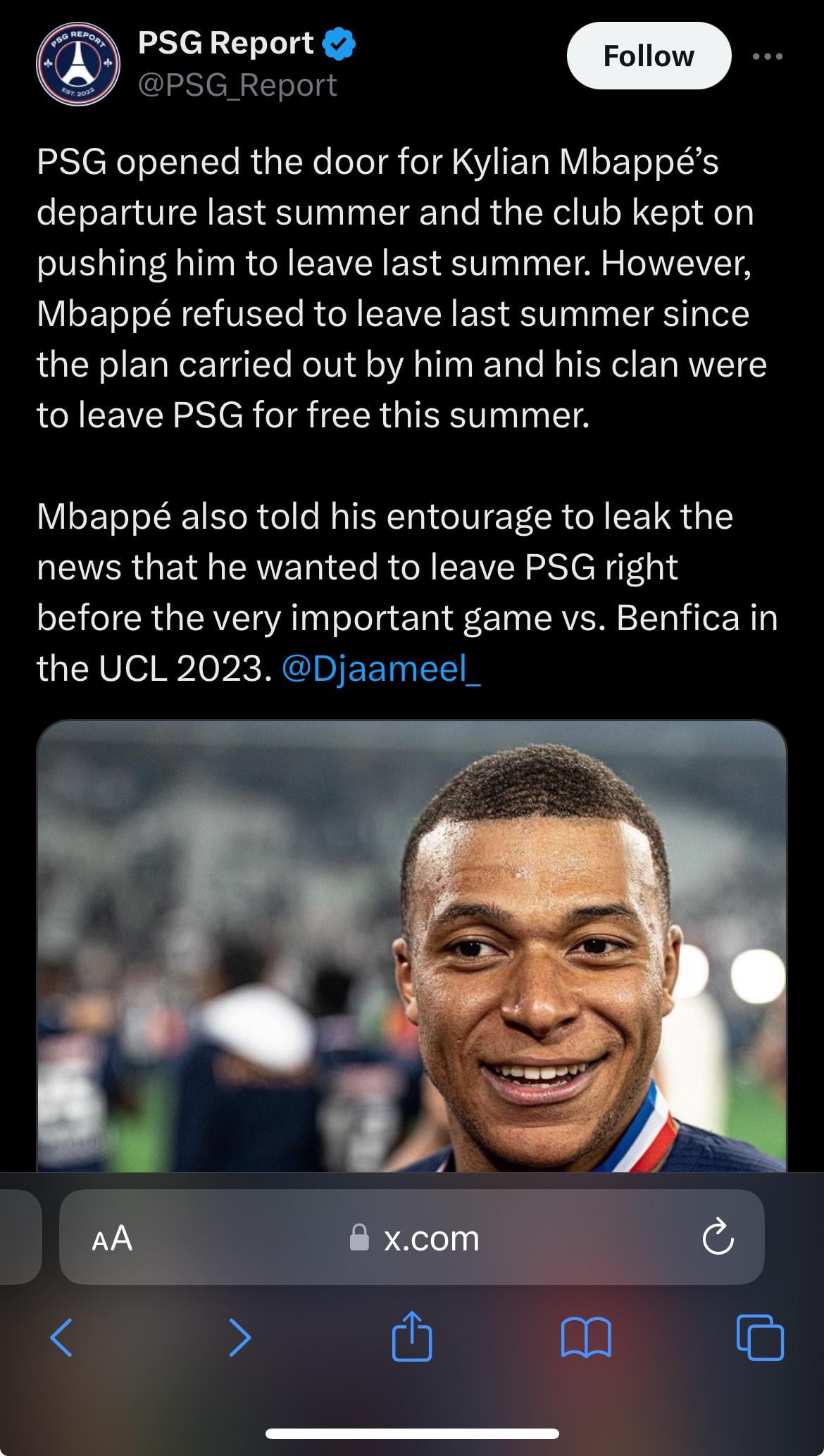
Task: Go forward with the Safari forward arrow
Action: coord(239,1337)
